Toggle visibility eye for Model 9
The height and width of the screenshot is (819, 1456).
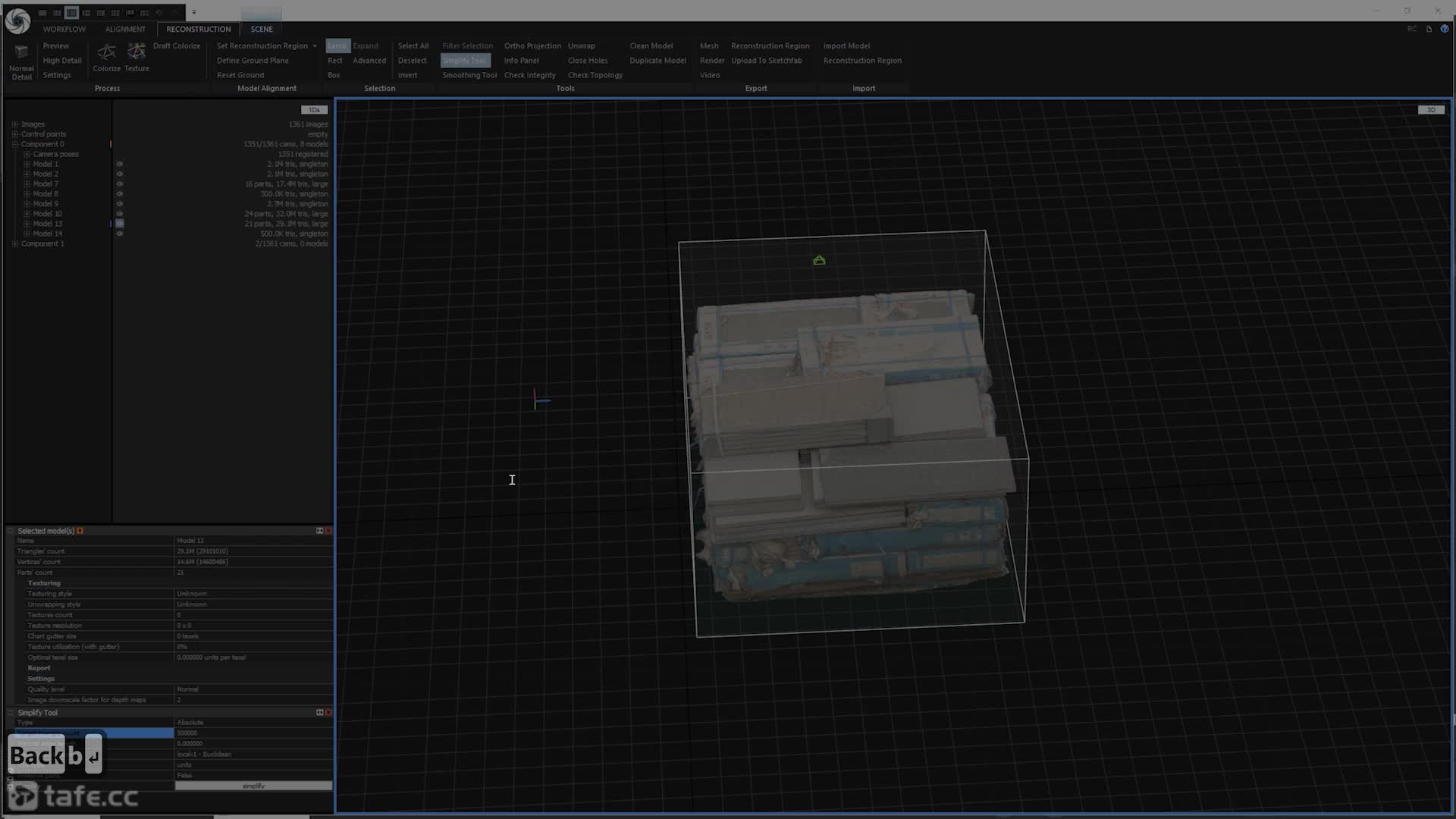pos(119,203)
